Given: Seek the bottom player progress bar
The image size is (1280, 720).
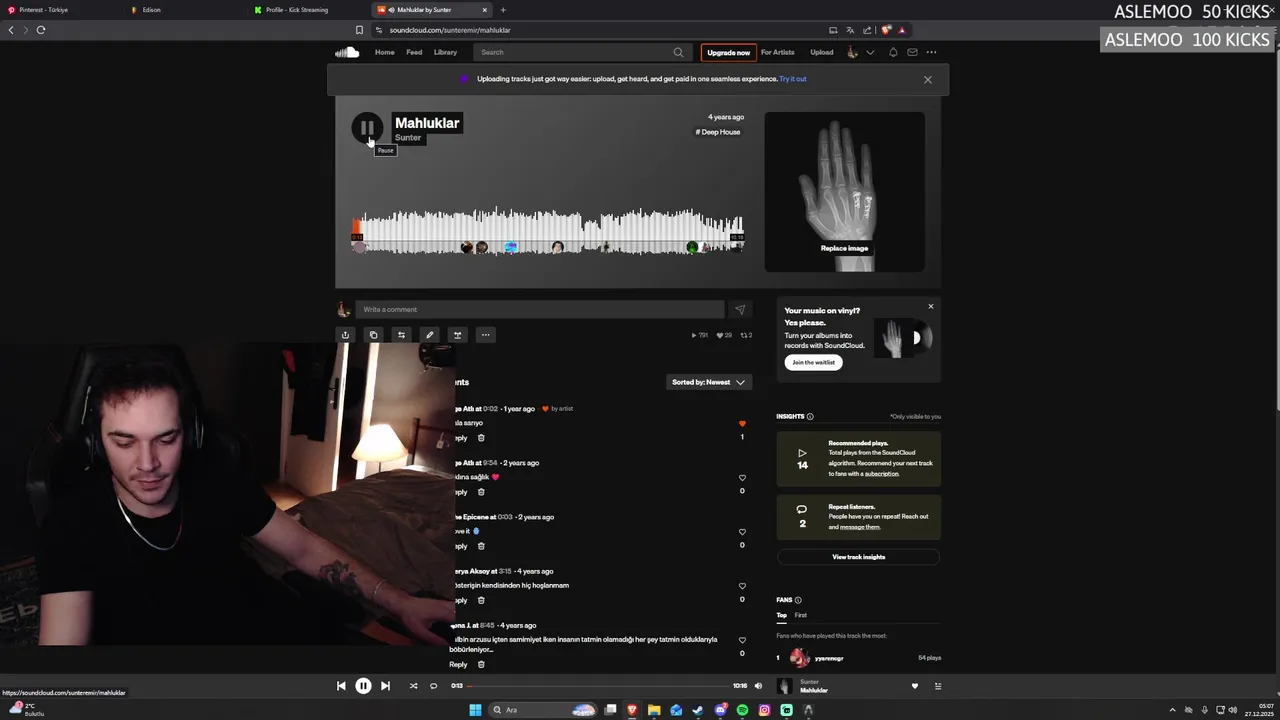Looking at the screenshot, I should pos(598,686).
